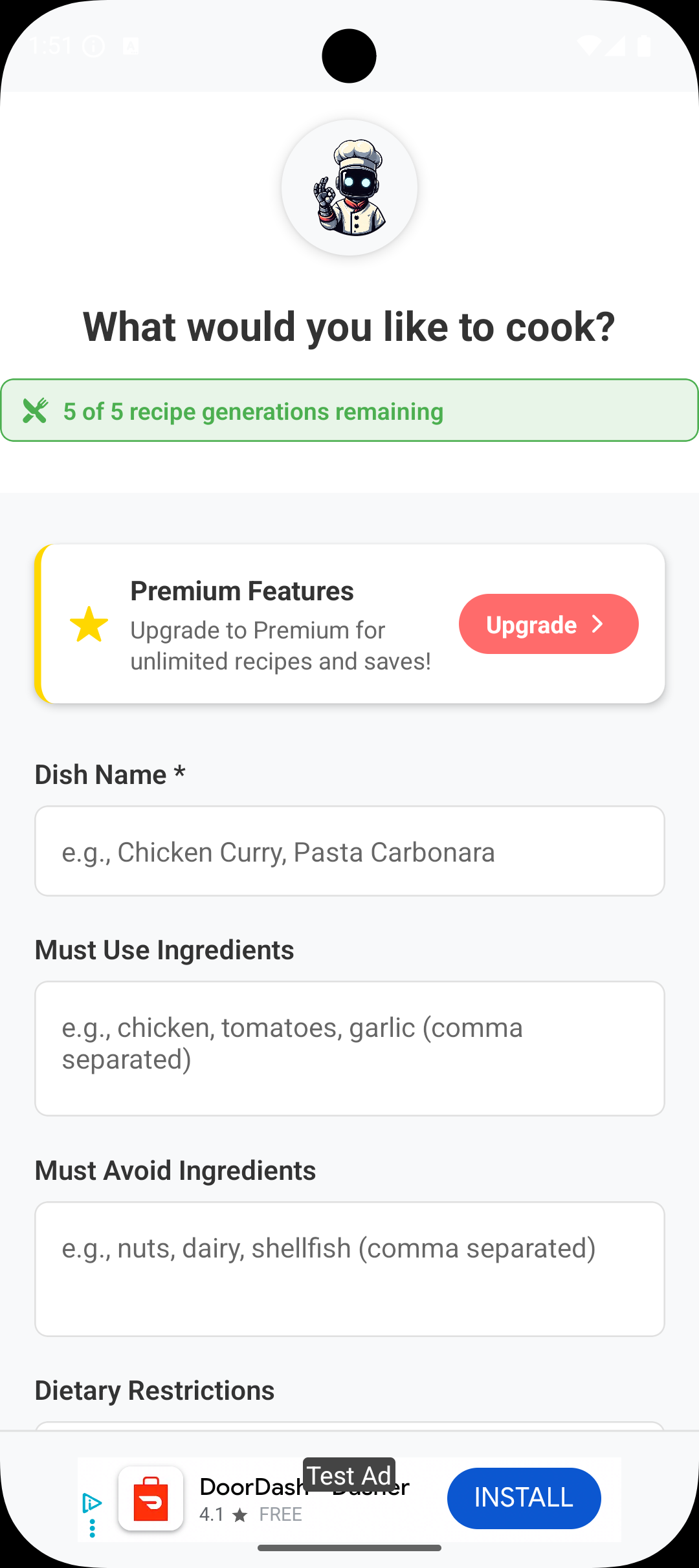Tap the Wi-Fi signal status icon

coord(588,46)
